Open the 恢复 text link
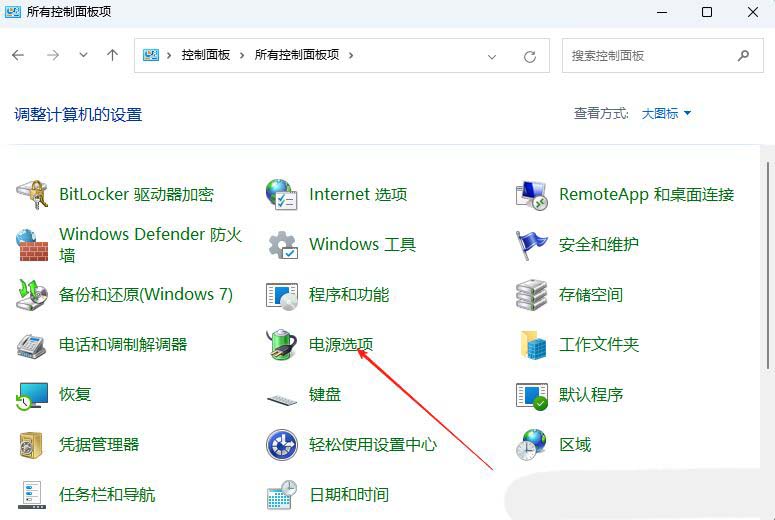 [75, 394]
